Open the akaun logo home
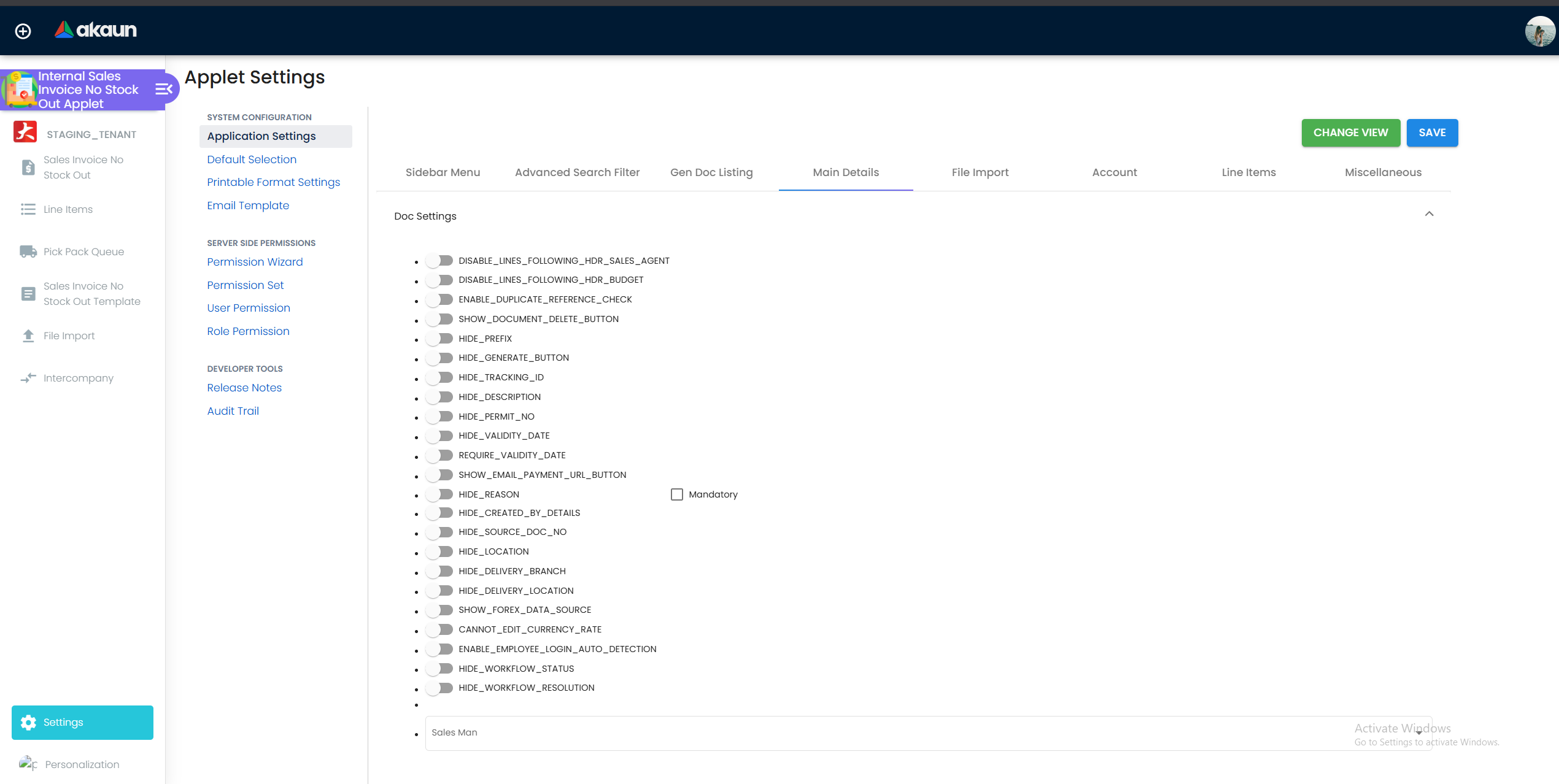Image resolution: width=1559 pixels, height=784 pixels. click(96, 29)
